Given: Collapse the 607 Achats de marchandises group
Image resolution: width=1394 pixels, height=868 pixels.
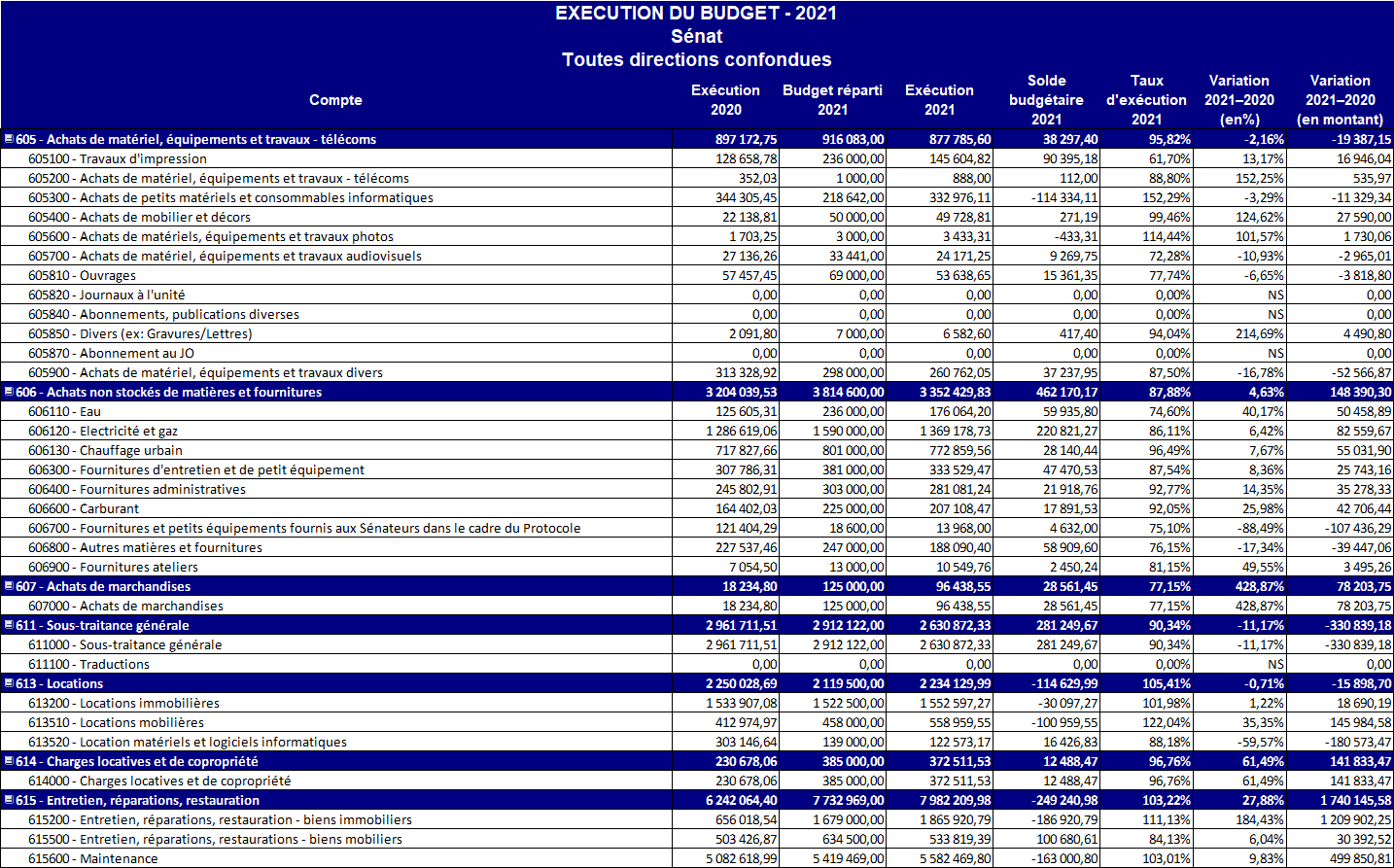Looking at the screenshot, I should (x=9, y=586).
